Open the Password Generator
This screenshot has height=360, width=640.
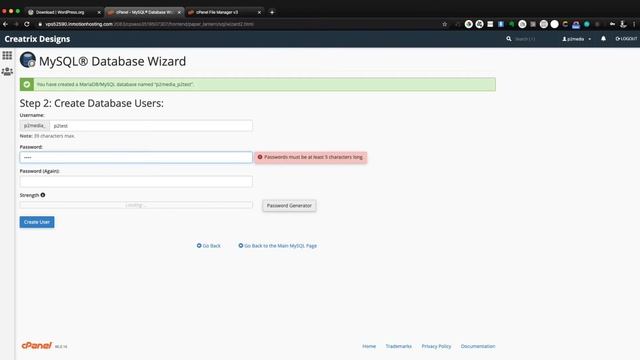point(289,206)
